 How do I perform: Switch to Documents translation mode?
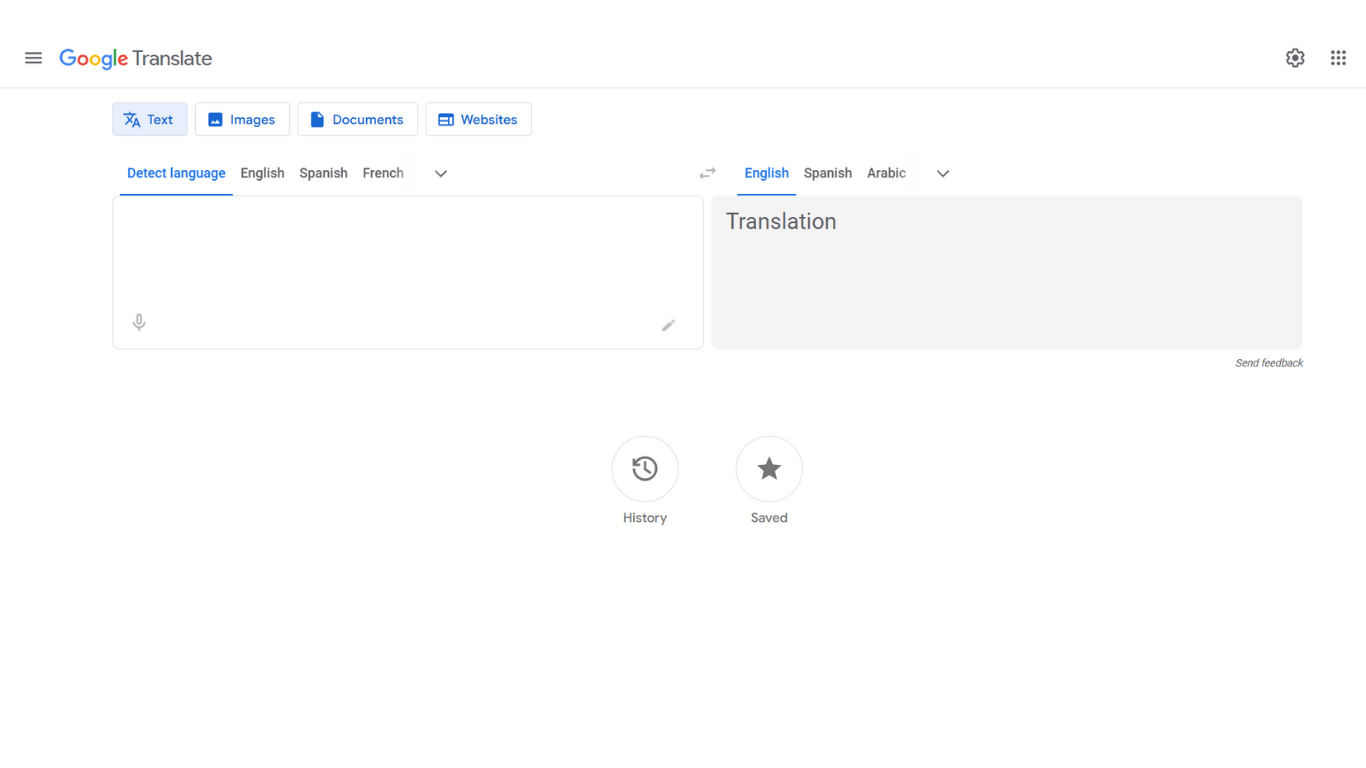(357, 119)
